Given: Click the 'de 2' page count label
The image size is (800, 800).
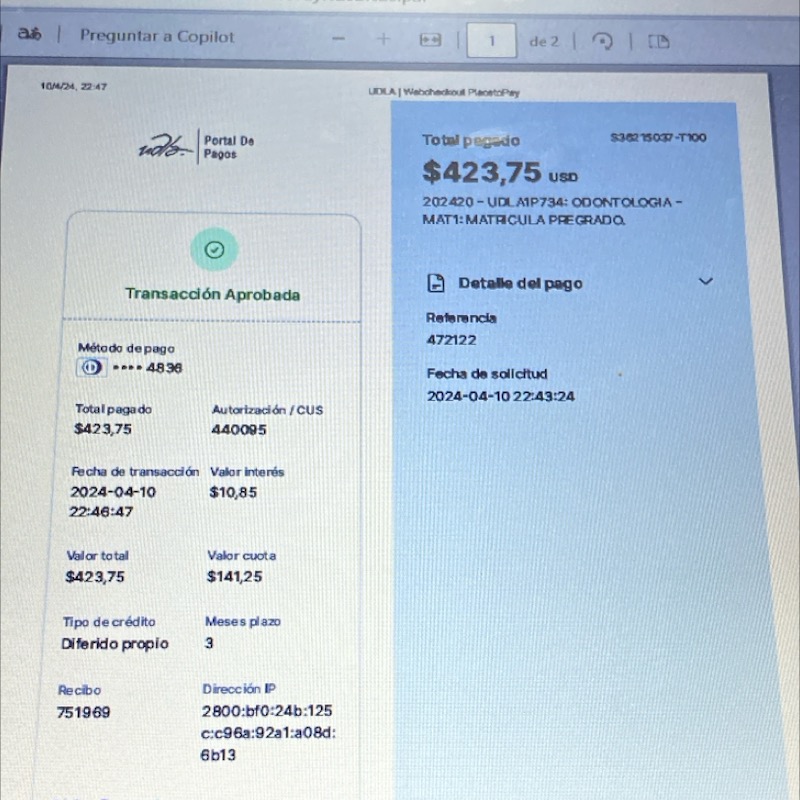Looking at the screenshot, I should tap(544, 41).
